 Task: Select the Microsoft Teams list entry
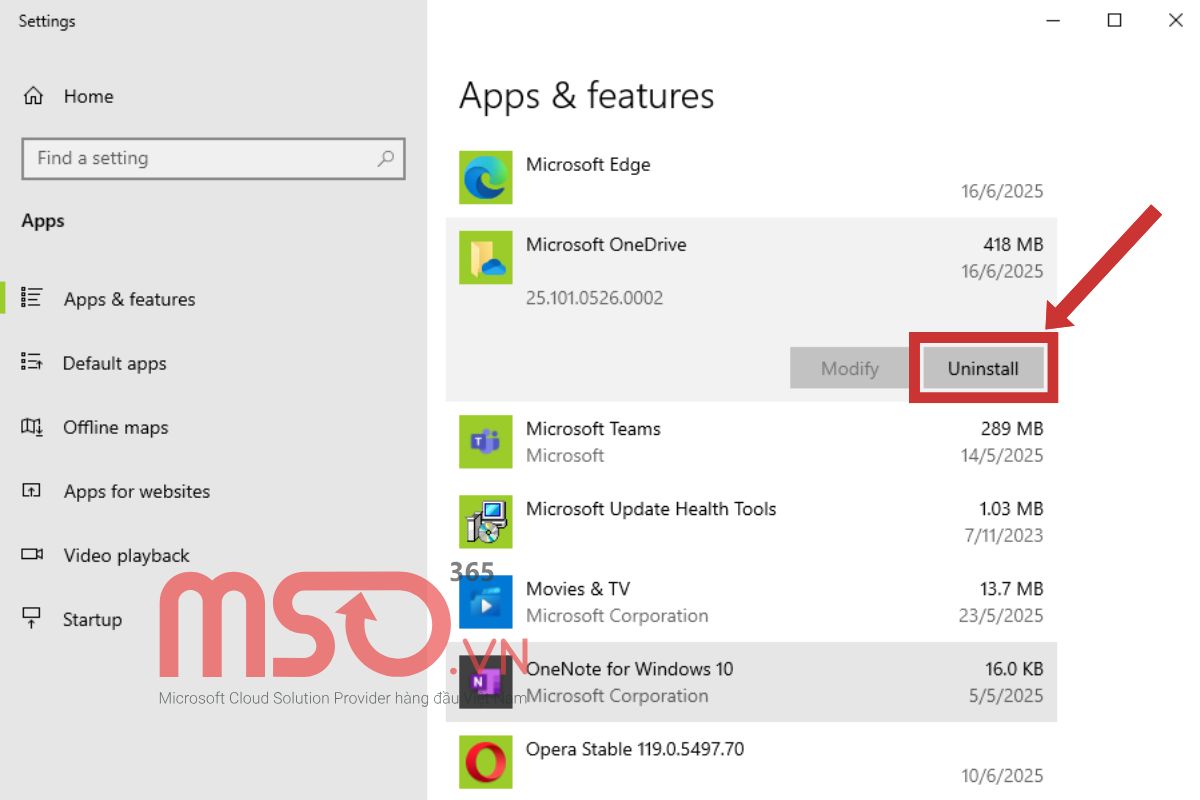pyautogui.click(x=751, y=441)
